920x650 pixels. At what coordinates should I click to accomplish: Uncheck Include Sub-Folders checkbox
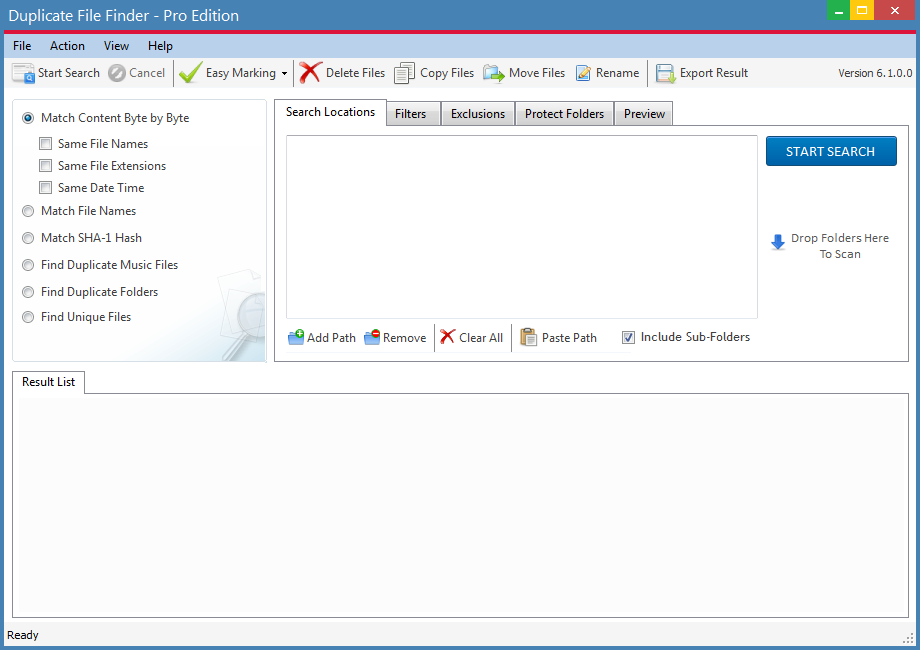[x=628, y=337]
